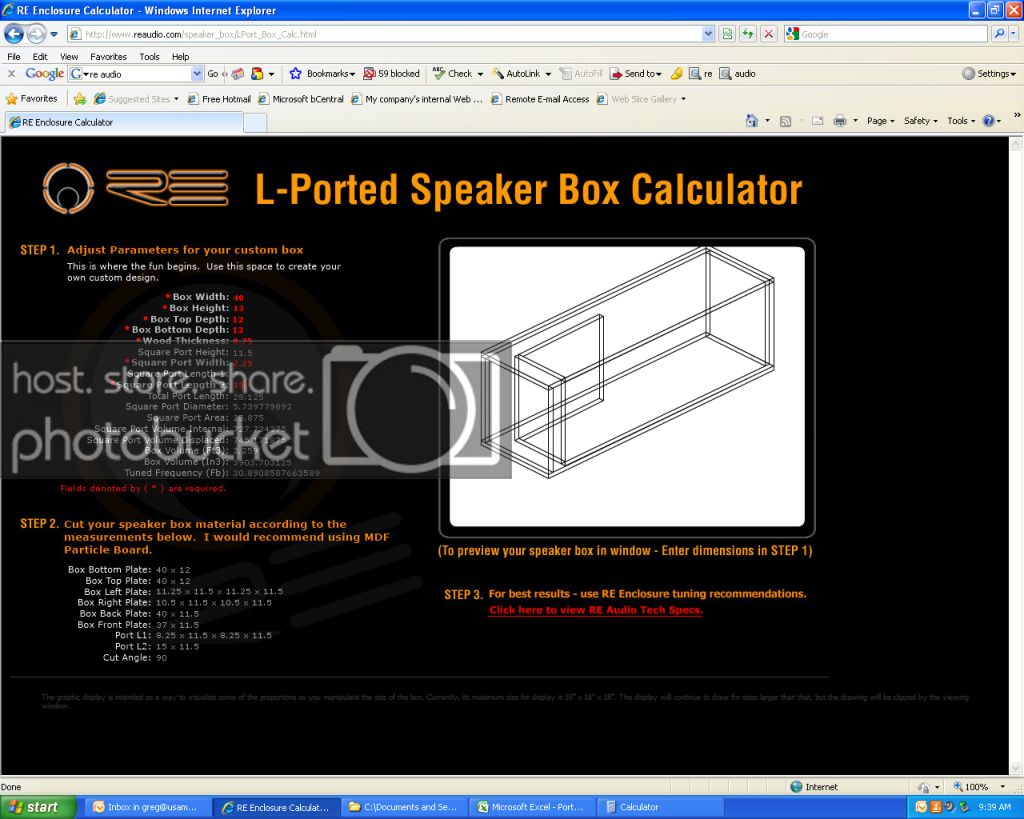Click the highlighter pen icon
Image resolution: width=1024 pixels, height=819 pixels.
tap(677, 74)
